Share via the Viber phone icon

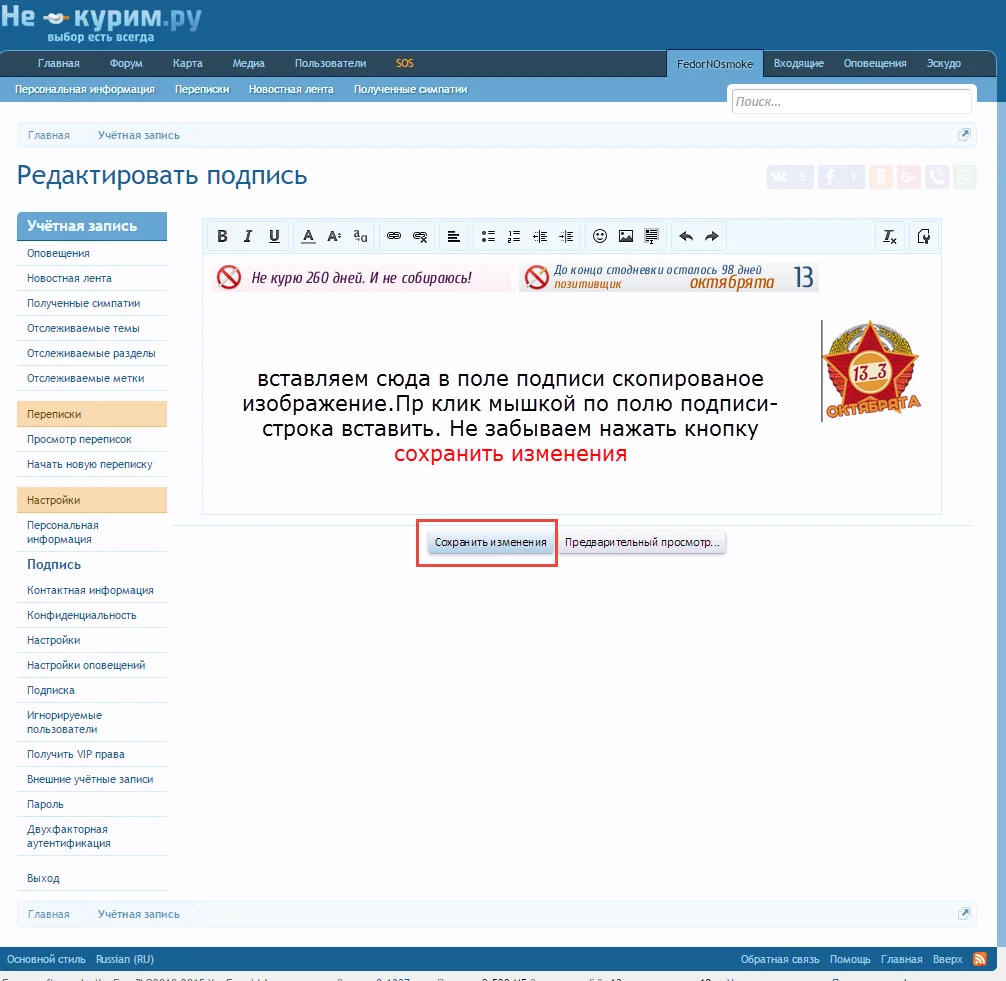tap(936, 176)
